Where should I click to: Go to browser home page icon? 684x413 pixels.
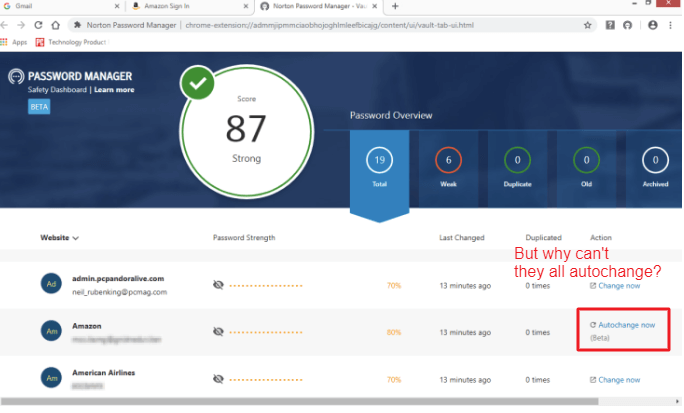pos(55,25)
